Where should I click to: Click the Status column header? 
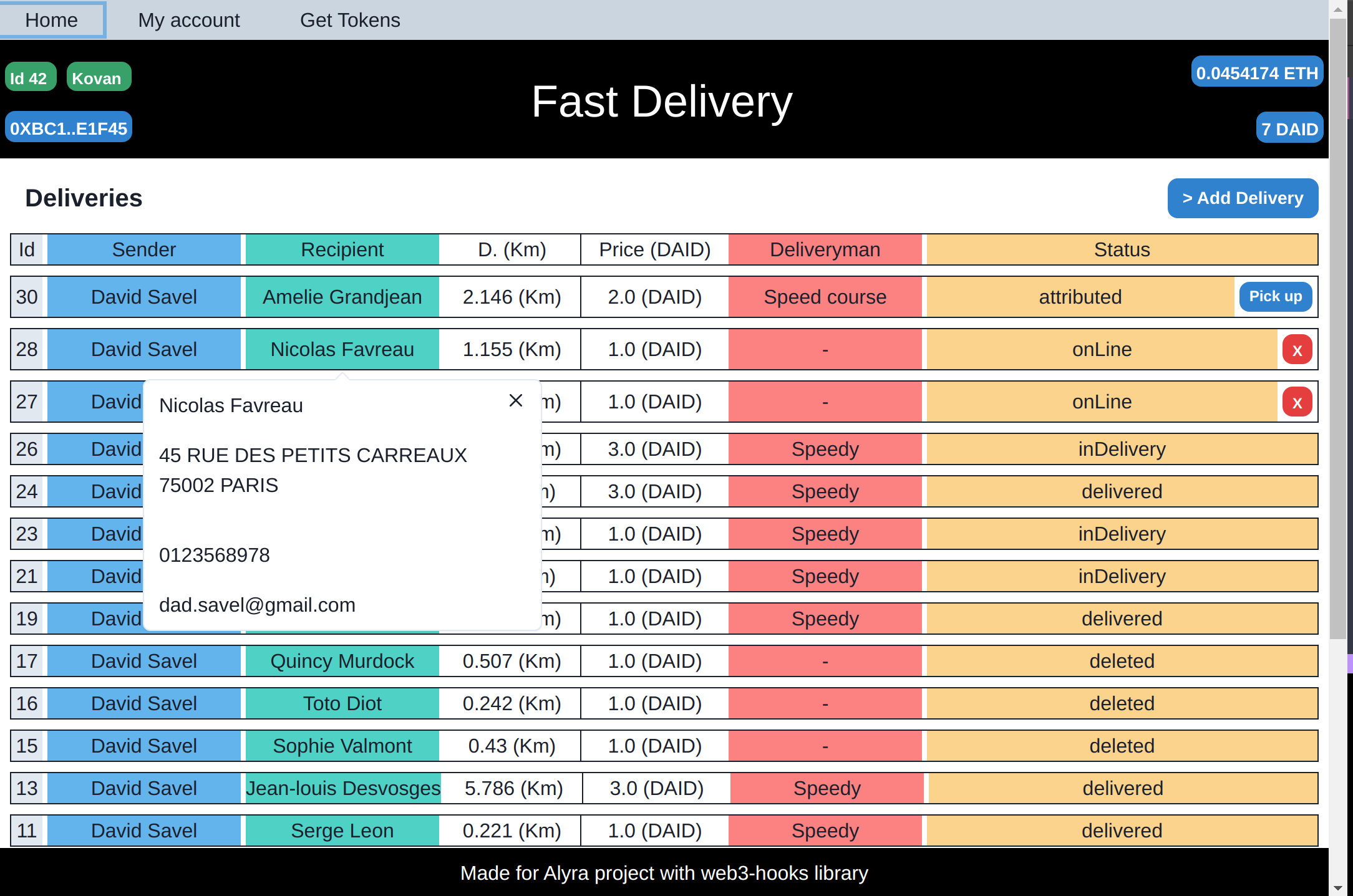[1121, 249]
